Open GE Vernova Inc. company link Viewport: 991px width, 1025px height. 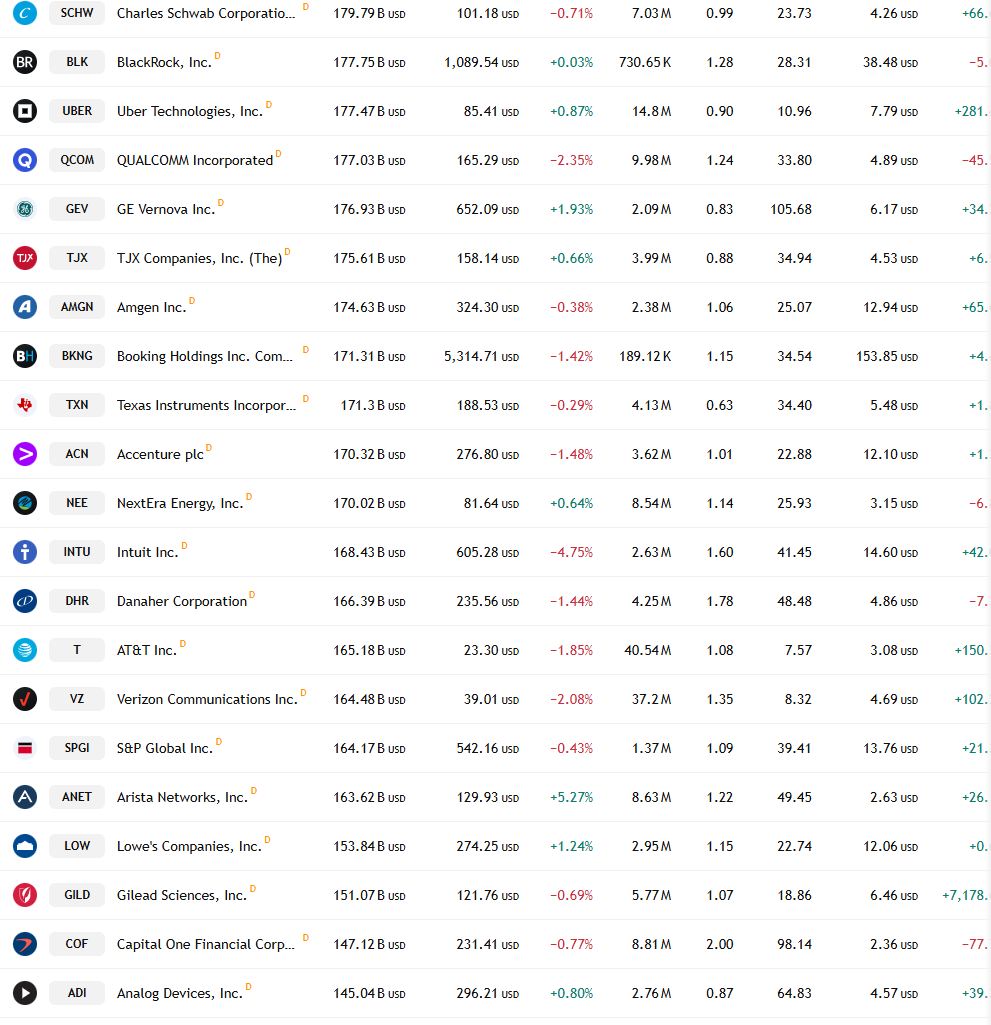coord(166,209)
